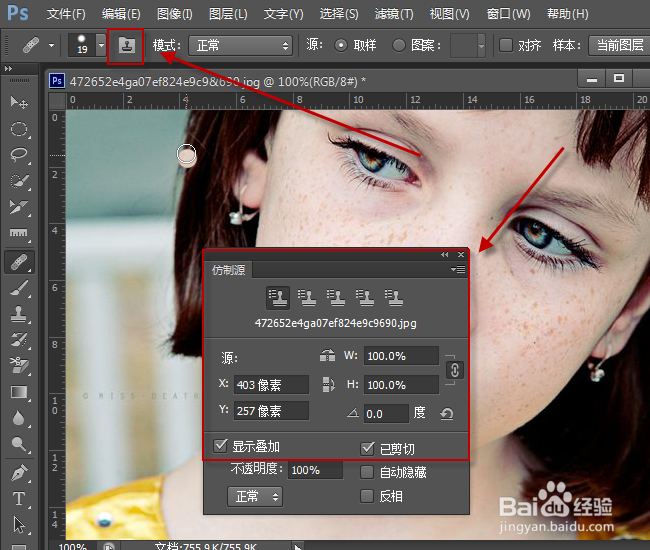Select the 图案 source radio button
The width and height of the screenshot is (650, 550).
click(398, 45)
